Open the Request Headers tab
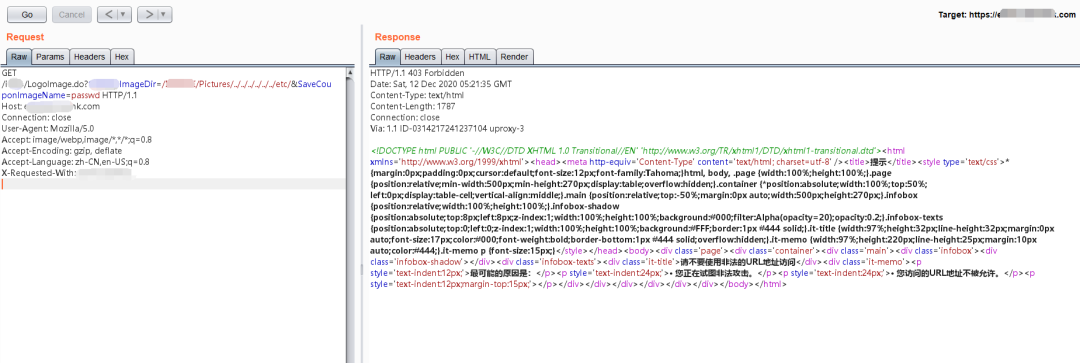 [x=90, y=57]
